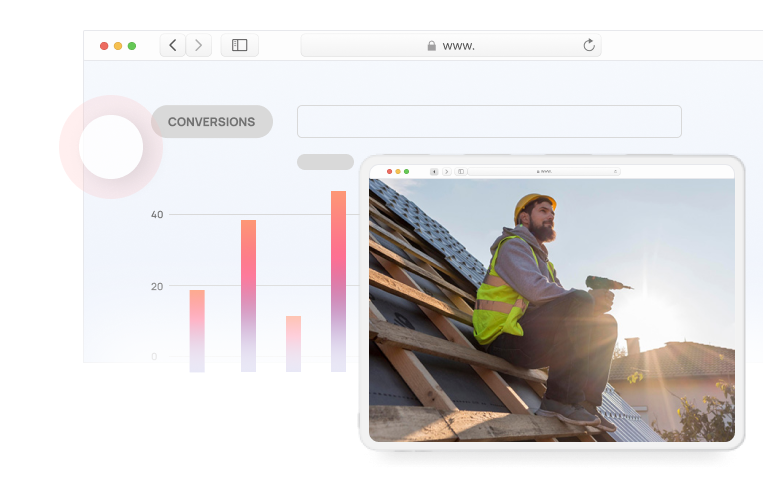Click the tallest bar in the chart
This screenshot has height=479, width=763.
[x=339, y=280]
